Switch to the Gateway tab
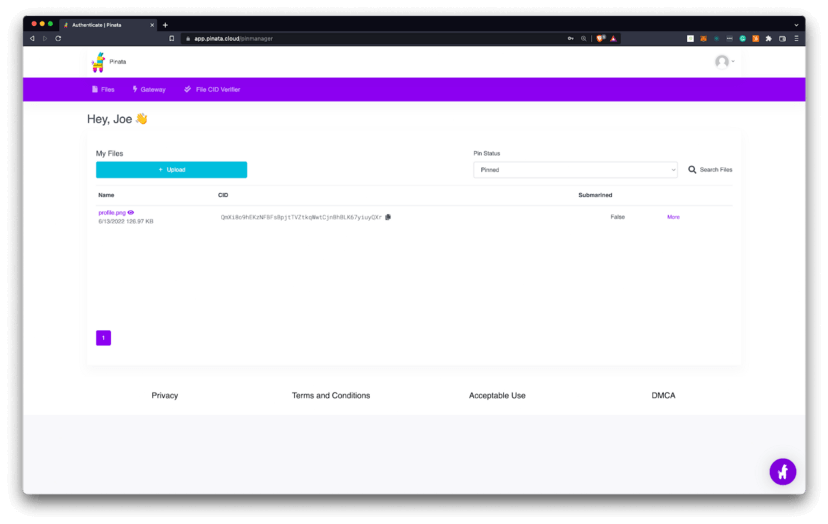The height and width of the screenshot is (524, 828). 149,90
